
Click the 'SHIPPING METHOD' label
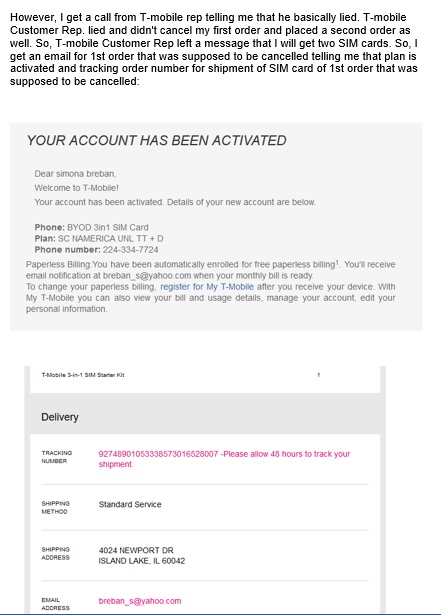[x=55, y=508]
